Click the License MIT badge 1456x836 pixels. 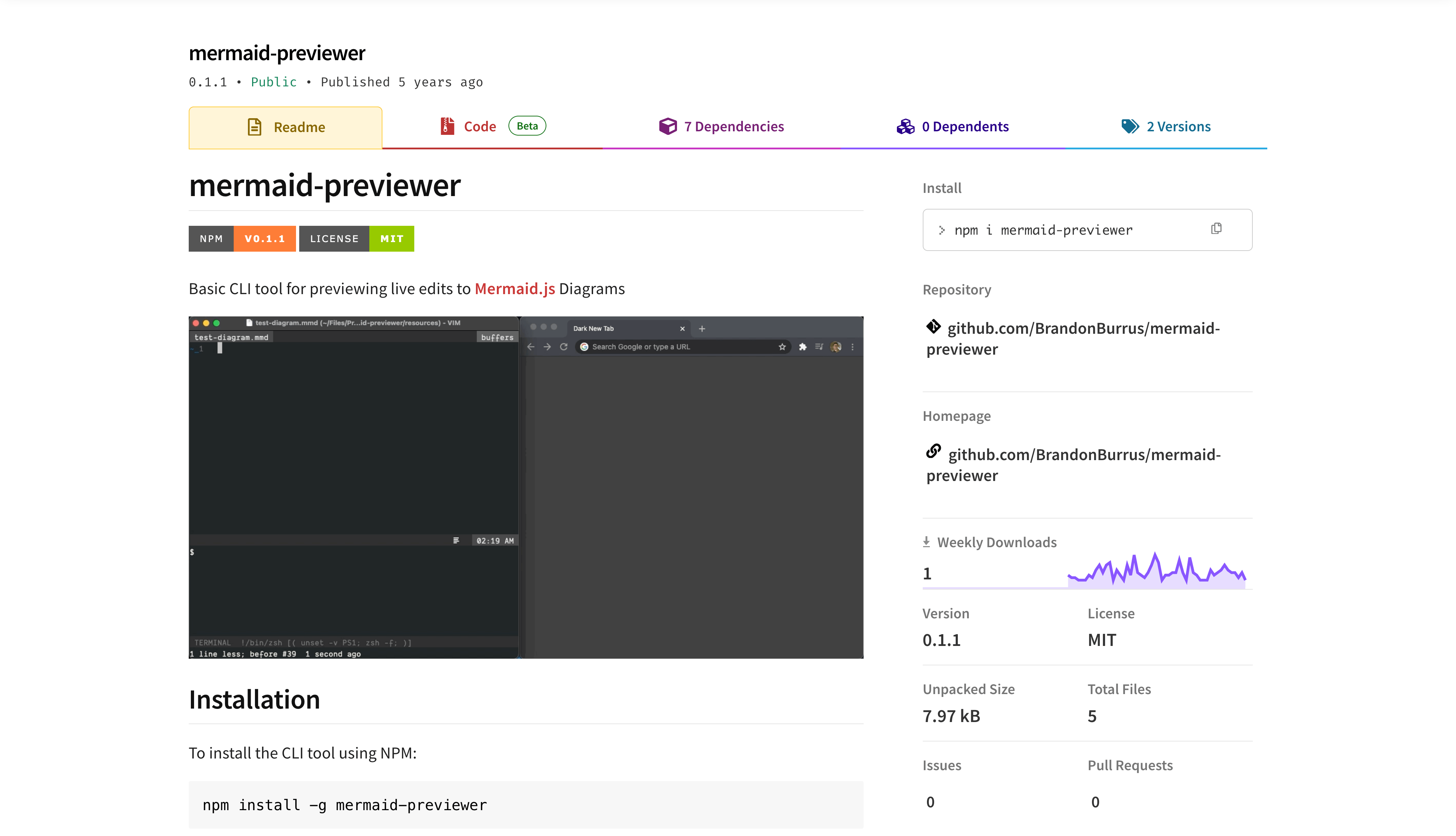pos(356,238)
